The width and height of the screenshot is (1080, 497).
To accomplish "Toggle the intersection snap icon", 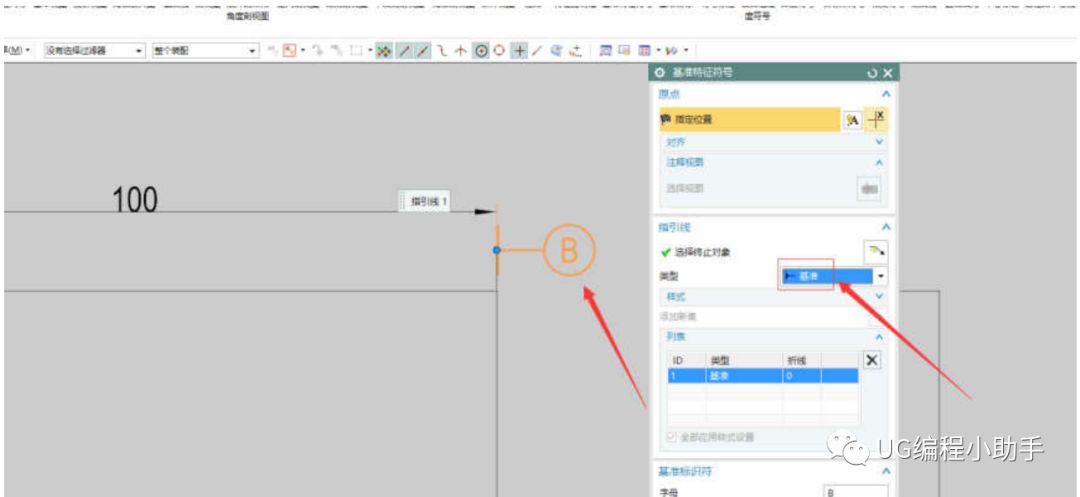I will [x=461, y=51].
